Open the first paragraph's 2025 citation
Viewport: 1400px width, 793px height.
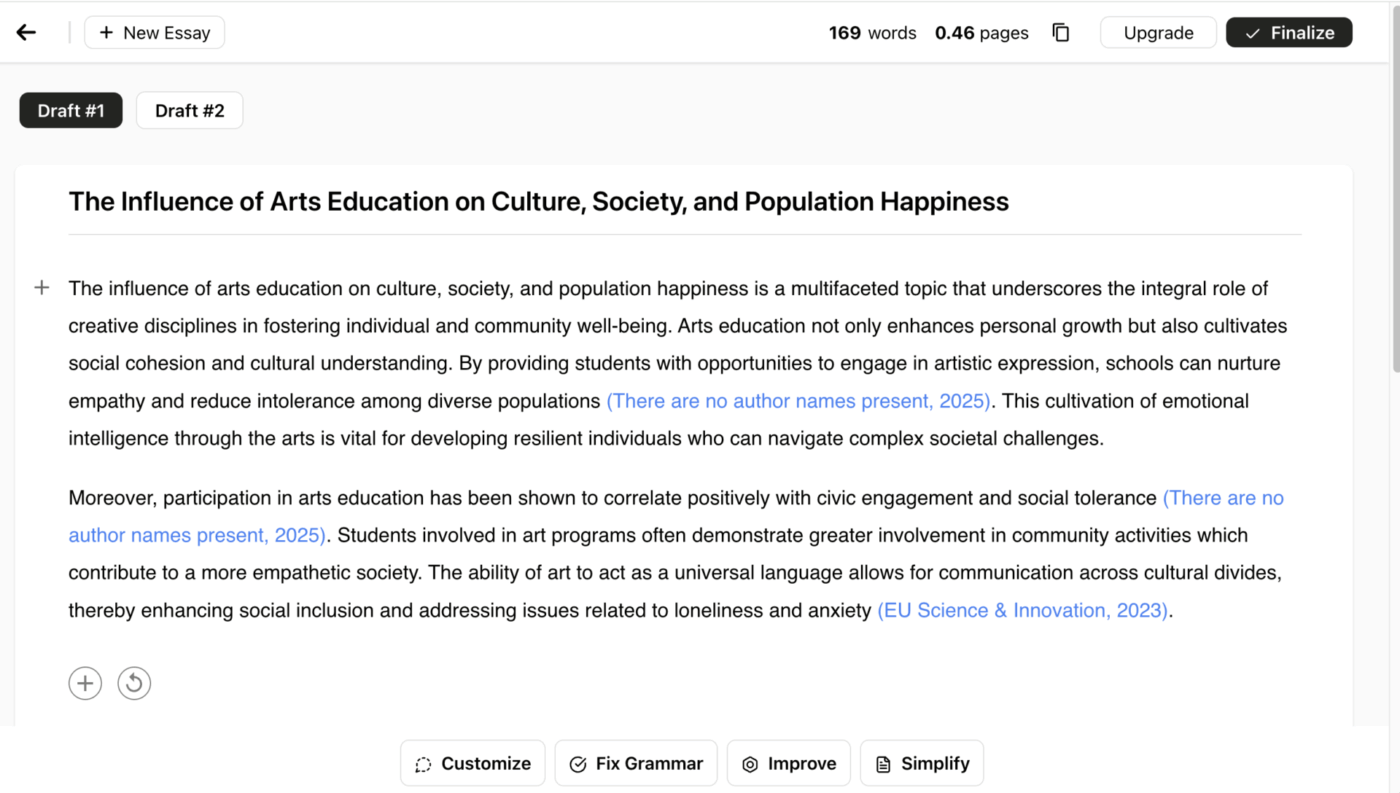[798, 401]
